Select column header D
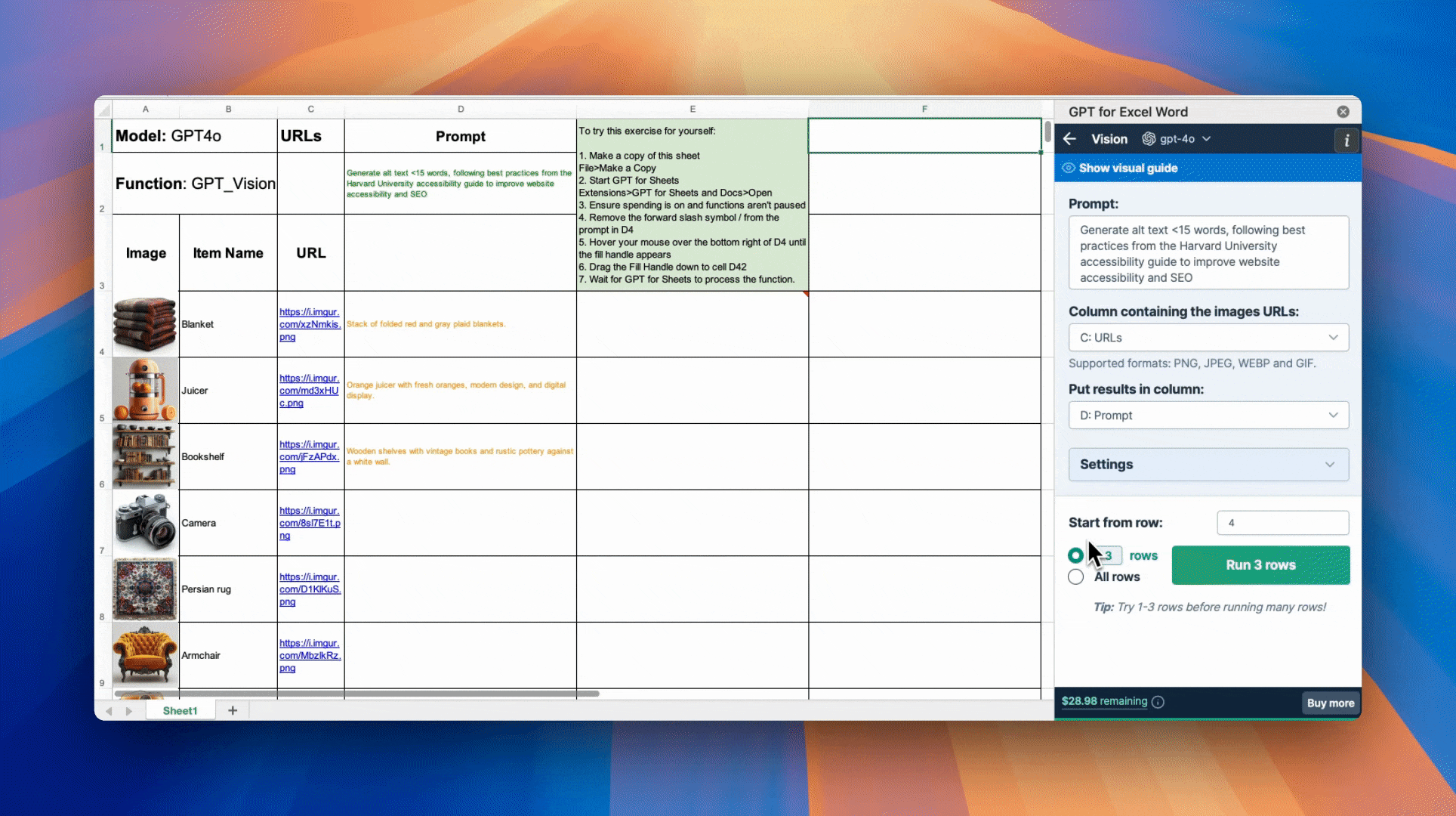The height and width of the screenshot is (816, 1456). 461,109
